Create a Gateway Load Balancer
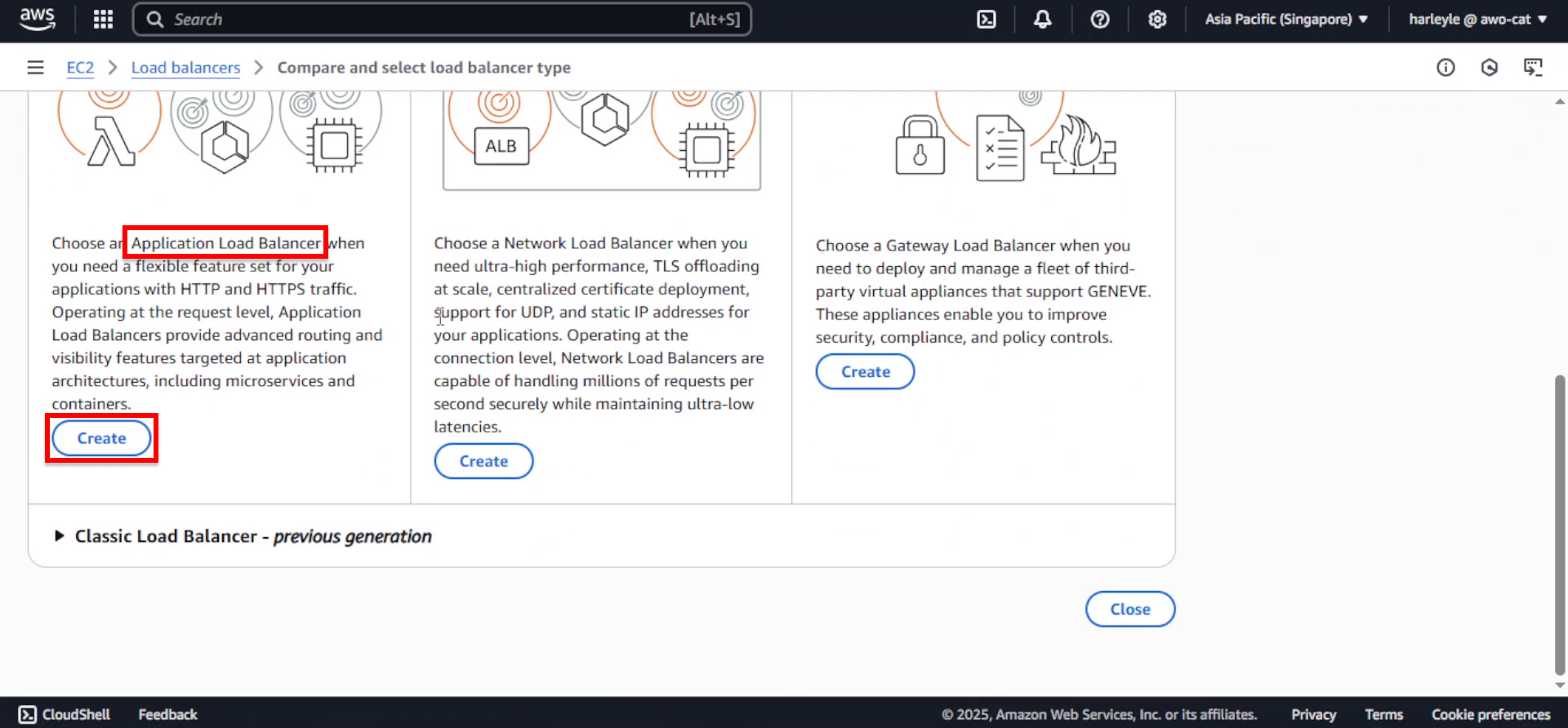The image size is (1568, 728). tap(865, 371)
